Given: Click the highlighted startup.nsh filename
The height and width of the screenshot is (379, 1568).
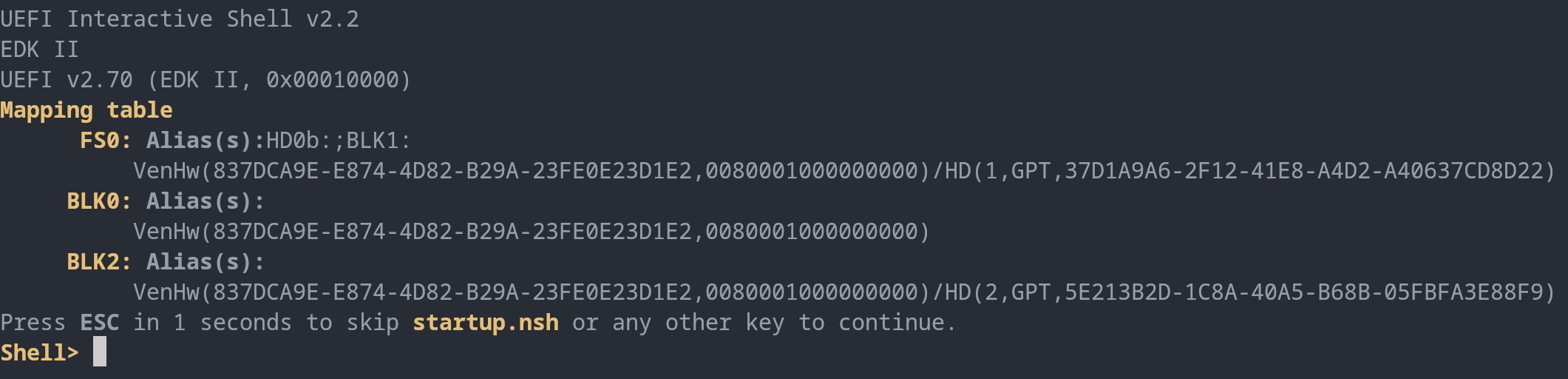Looking at the screenshot, I should (485, 323).
